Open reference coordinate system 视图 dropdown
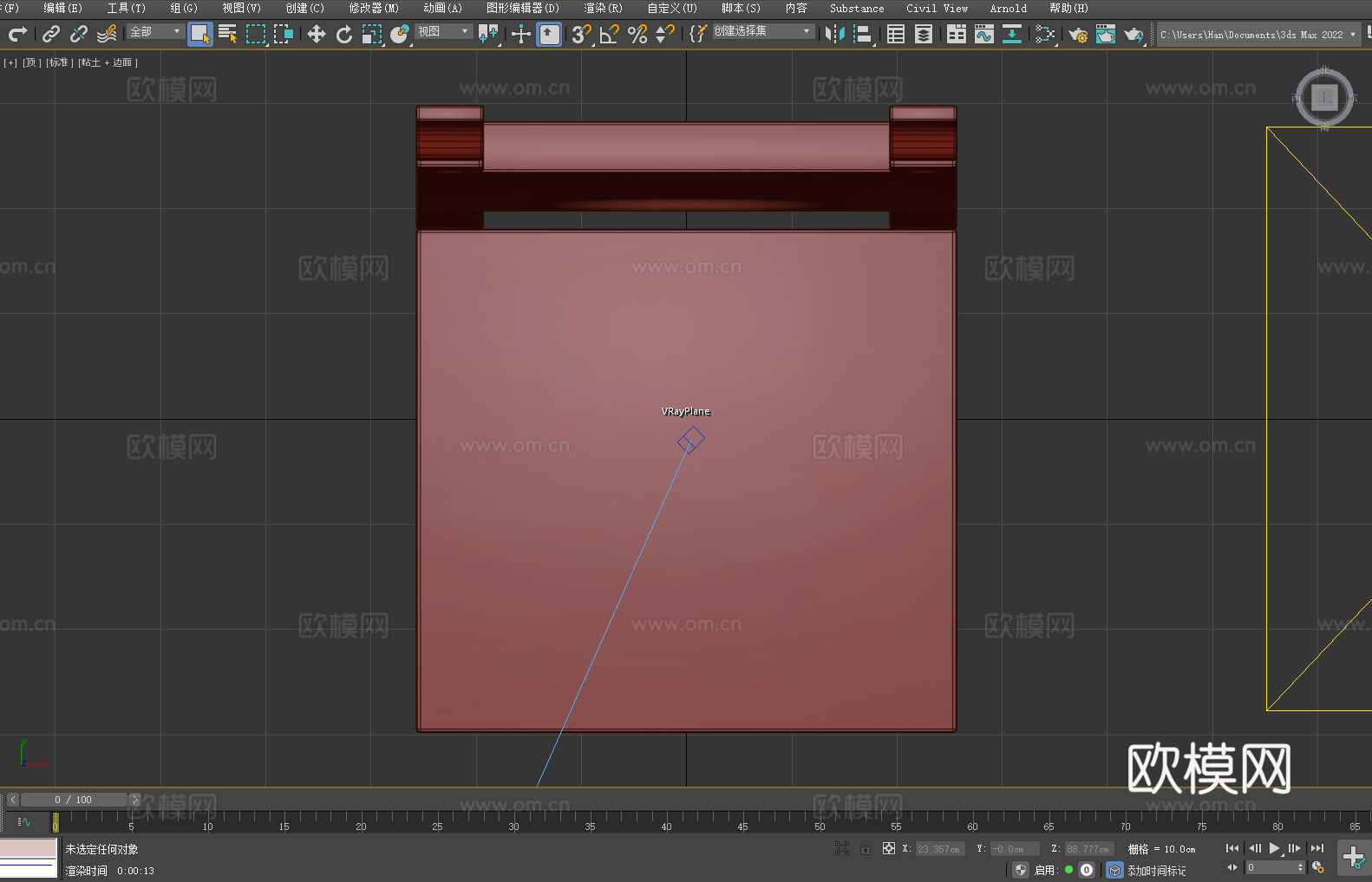Image resolution: width=1372 pixels, height=882 pixels. point(443,31)
